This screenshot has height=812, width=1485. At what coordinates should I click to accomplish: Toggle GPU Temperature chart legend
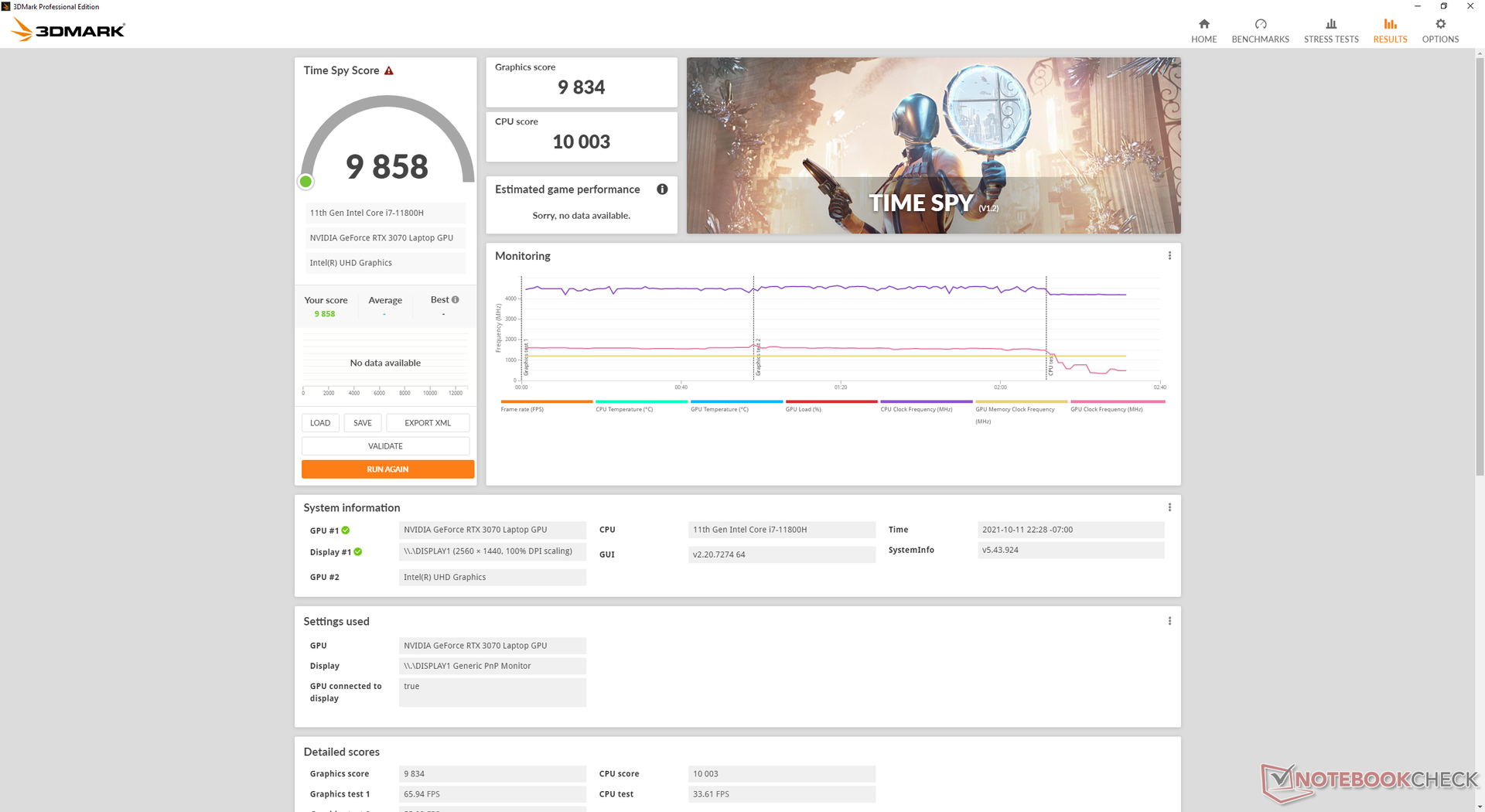point(736,406)
